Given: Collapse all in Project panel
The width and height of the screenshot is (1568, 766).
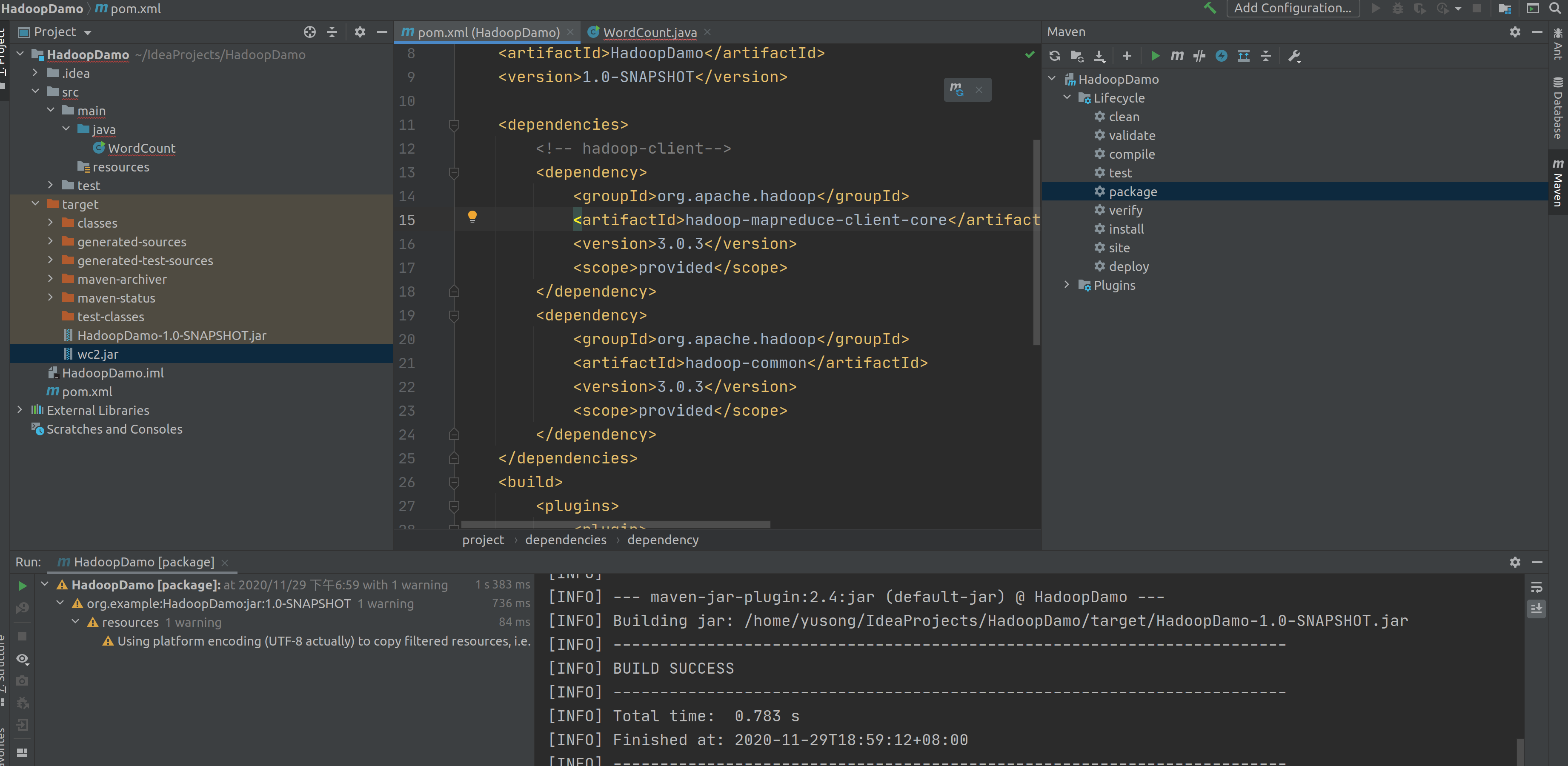Looking at the screenshot, I should tap(332, 31).
